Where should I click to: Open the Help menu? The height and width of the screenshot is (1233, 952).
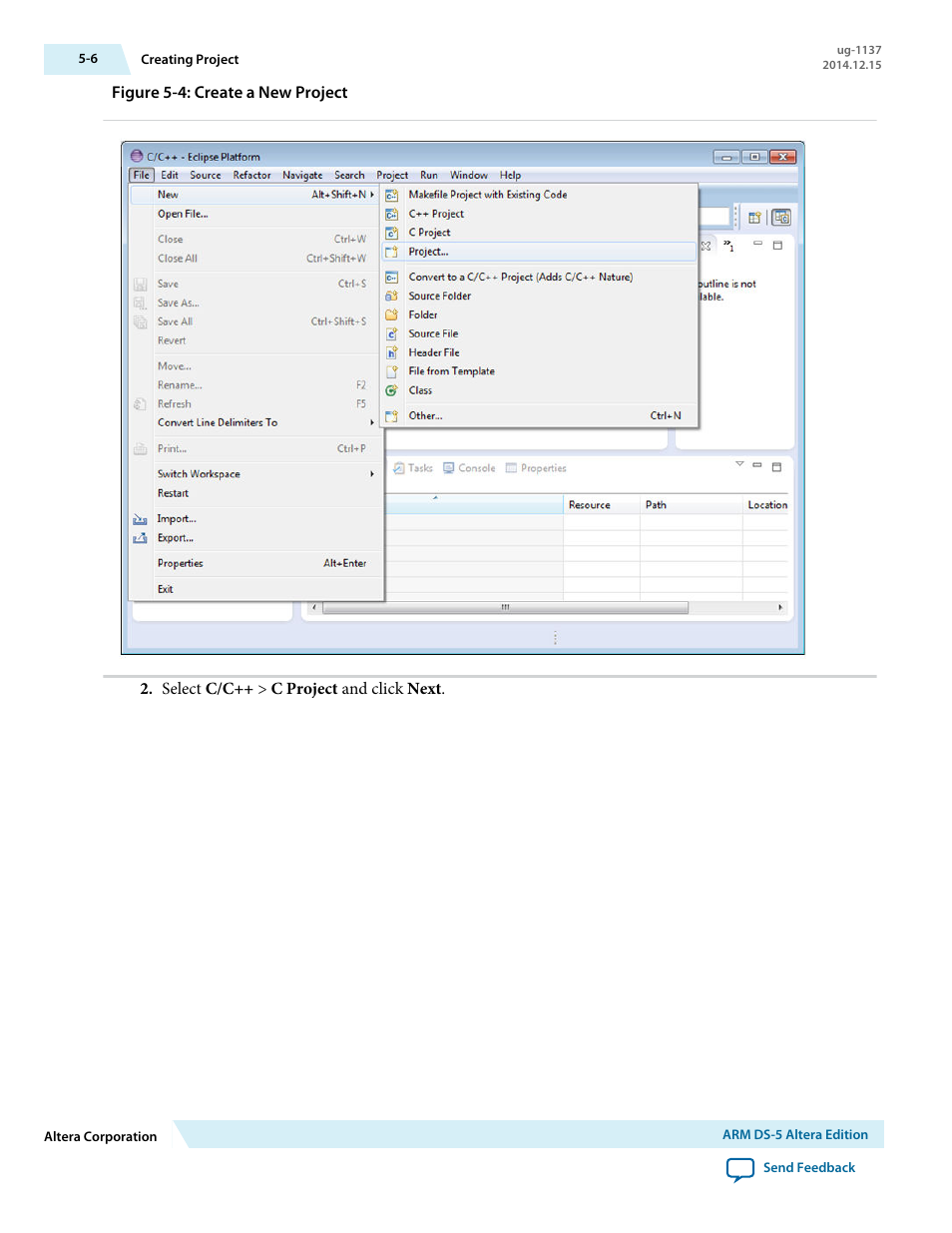[510, 176]
